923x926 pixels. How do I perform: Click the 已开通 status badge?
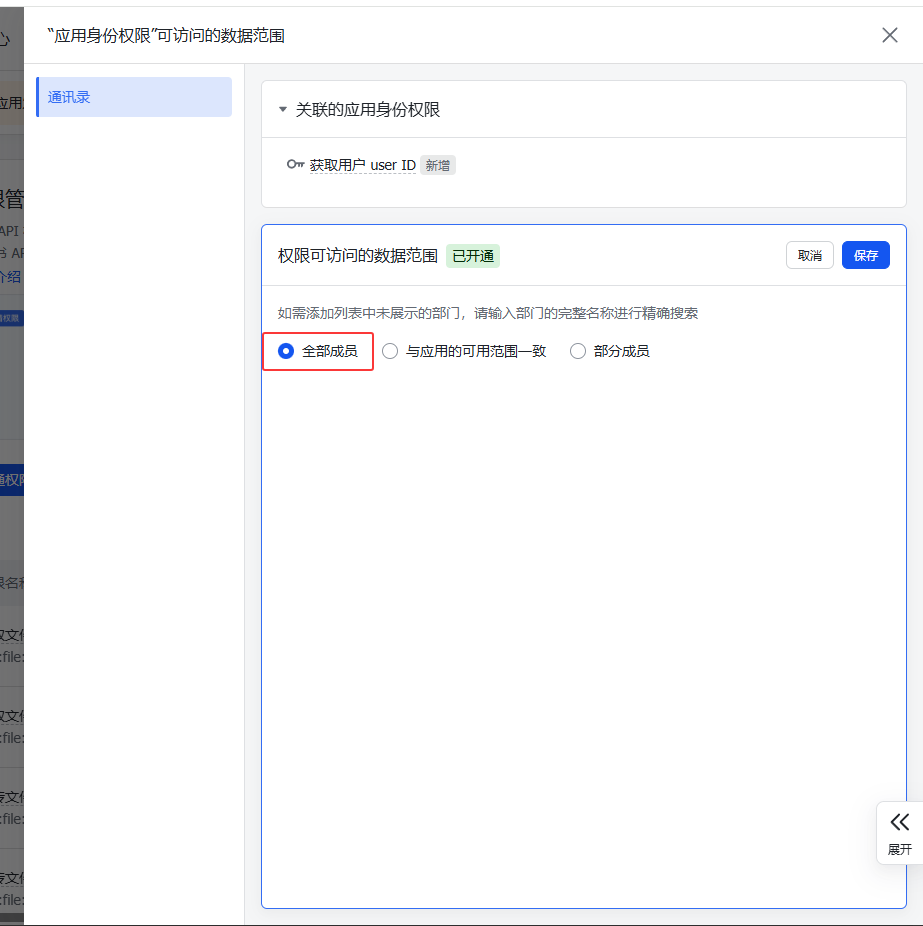(x=471, y=256)
